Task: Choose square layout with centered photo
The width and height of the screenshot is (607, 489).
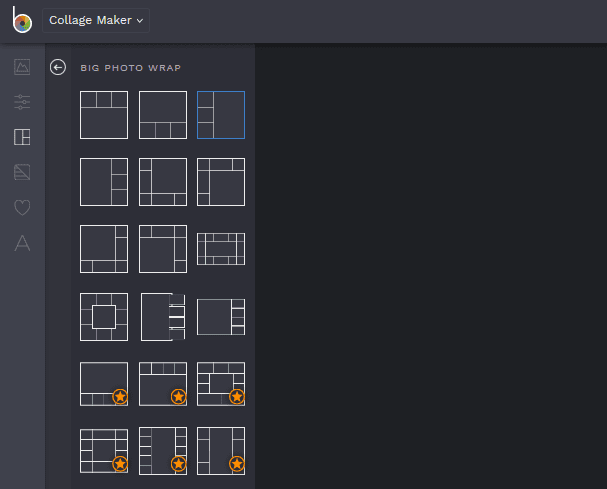Action: tap(104, 317)
